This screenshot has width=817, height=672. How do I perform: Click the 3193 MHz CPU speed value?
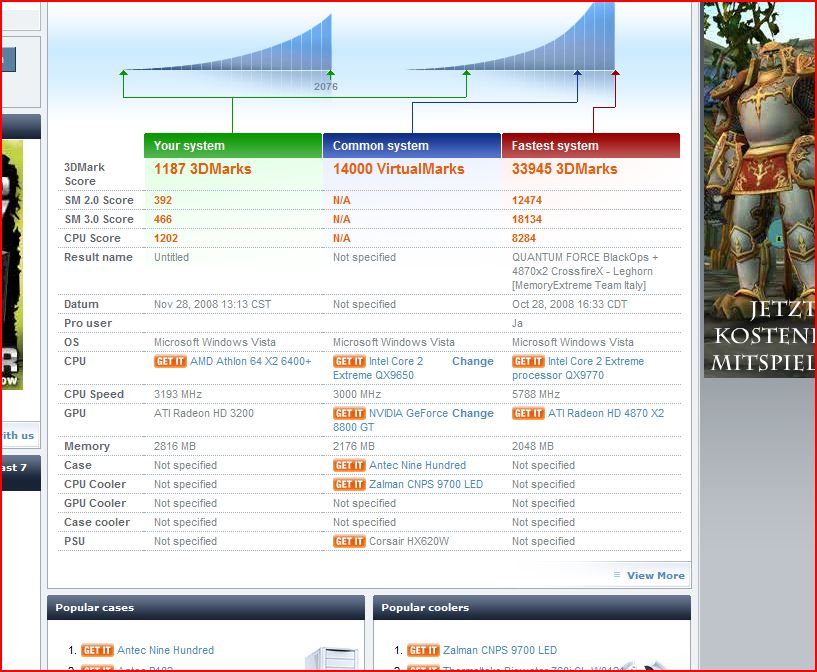click(178, 395)
